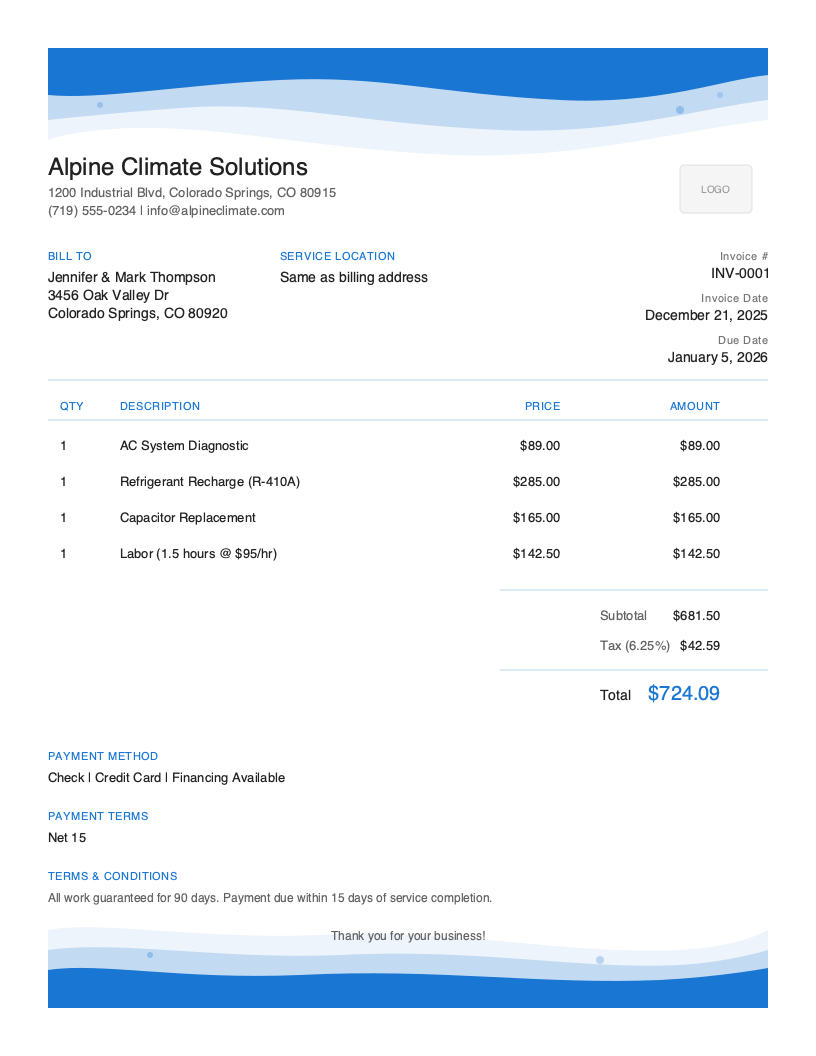
Task: Select the Invoice Date December 21, 2025
Action: pyautogui.click(x=706, y=315)
